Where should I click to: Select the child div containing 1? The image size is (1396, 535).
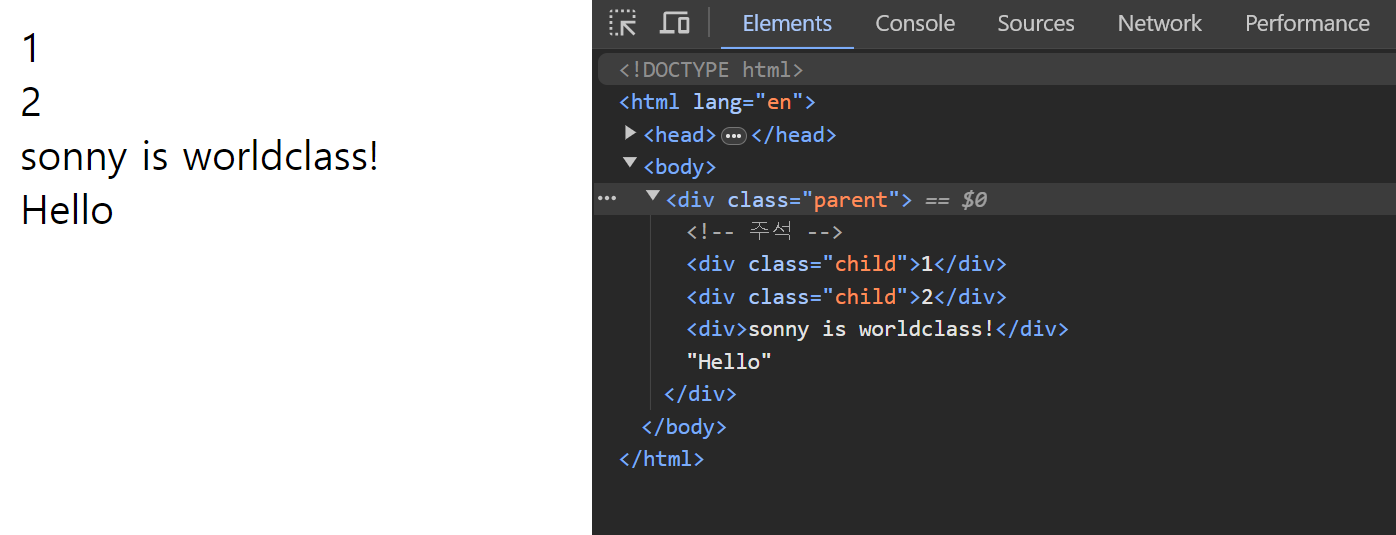[x=846, y=264]
